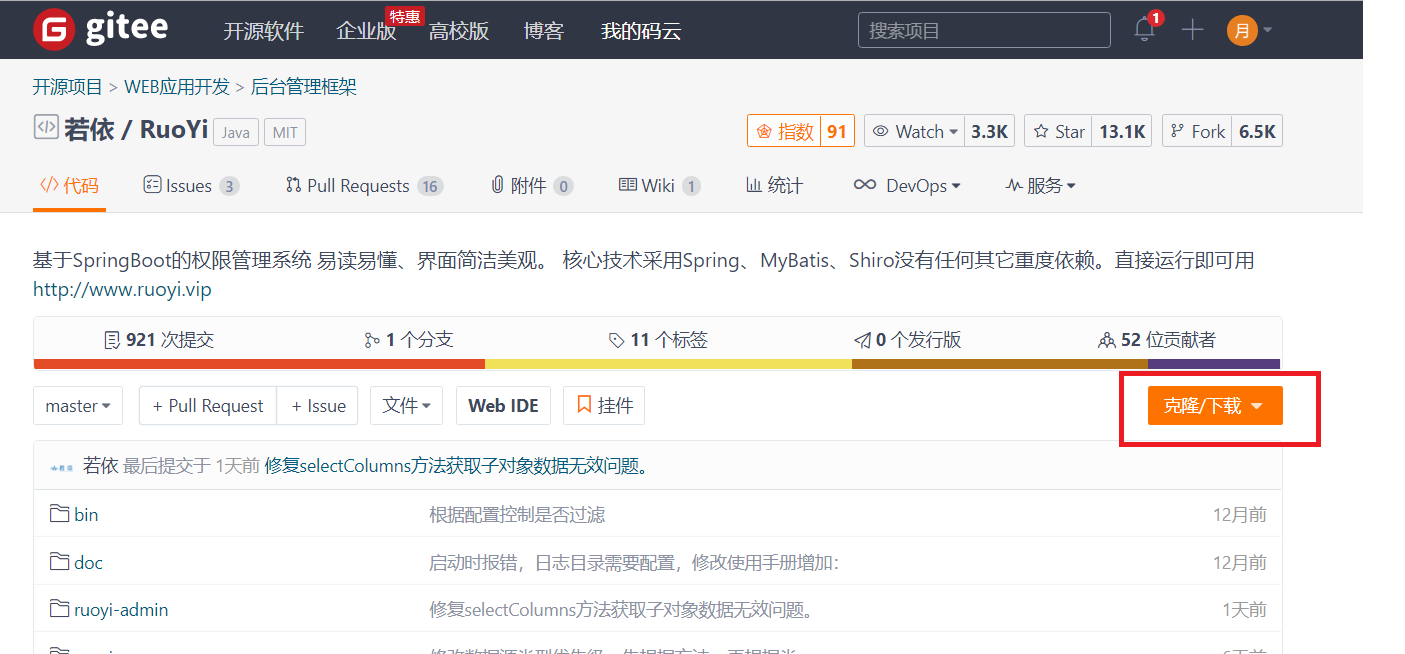View the 0 个发行版 releases
This screenshot has width=1405, height=654.
(x=907, y=340)
